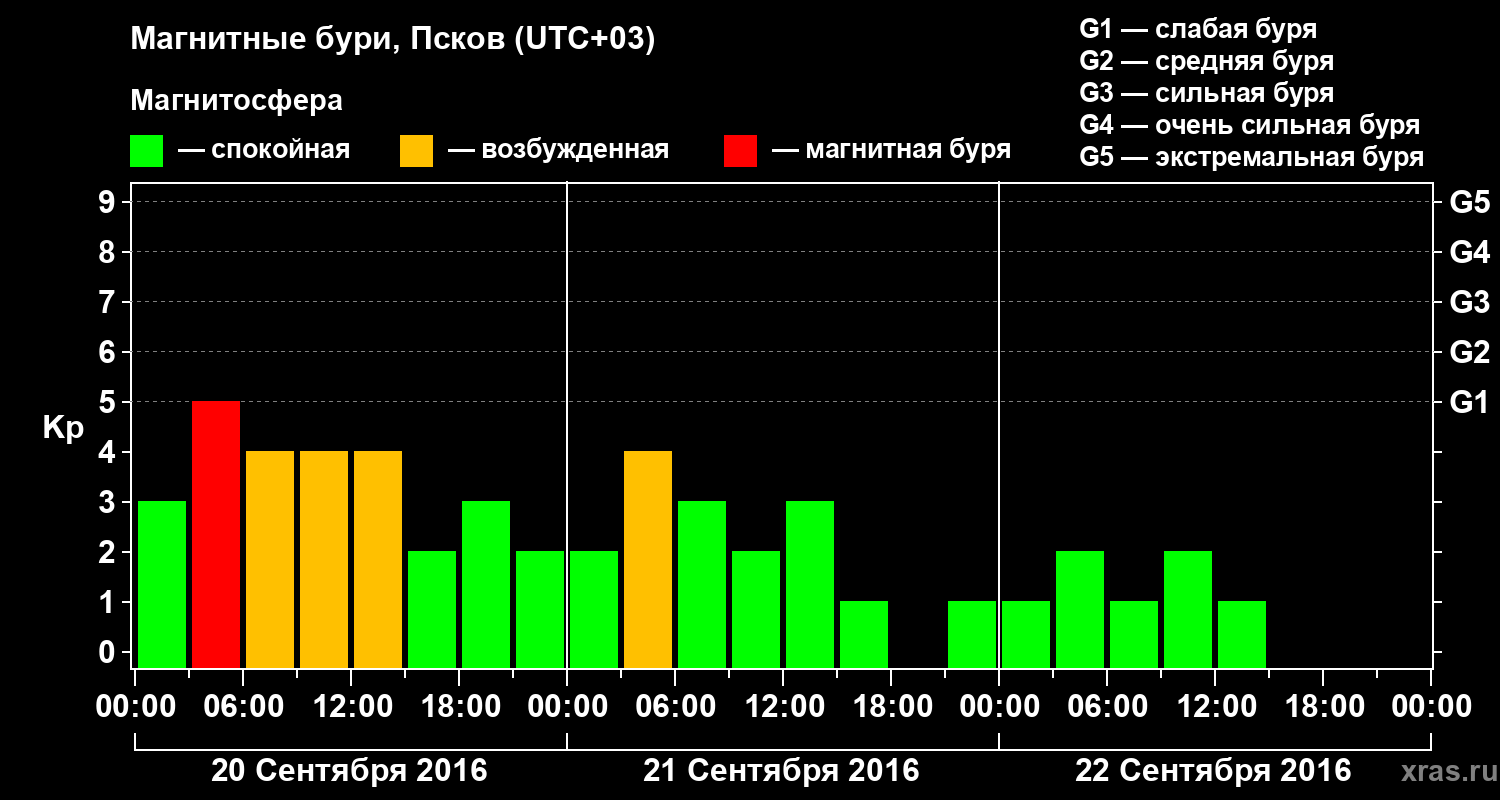
Task: Select the orange bar on 21 September
Action: (x=648, y=560)
